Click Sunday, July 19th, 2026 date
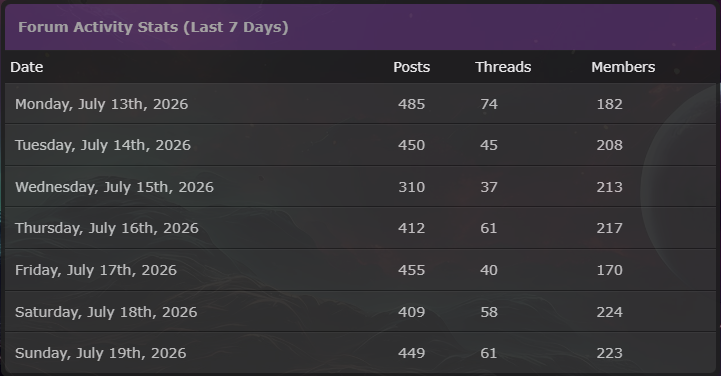This screenshot has width=721, height=376. (101, 353)
